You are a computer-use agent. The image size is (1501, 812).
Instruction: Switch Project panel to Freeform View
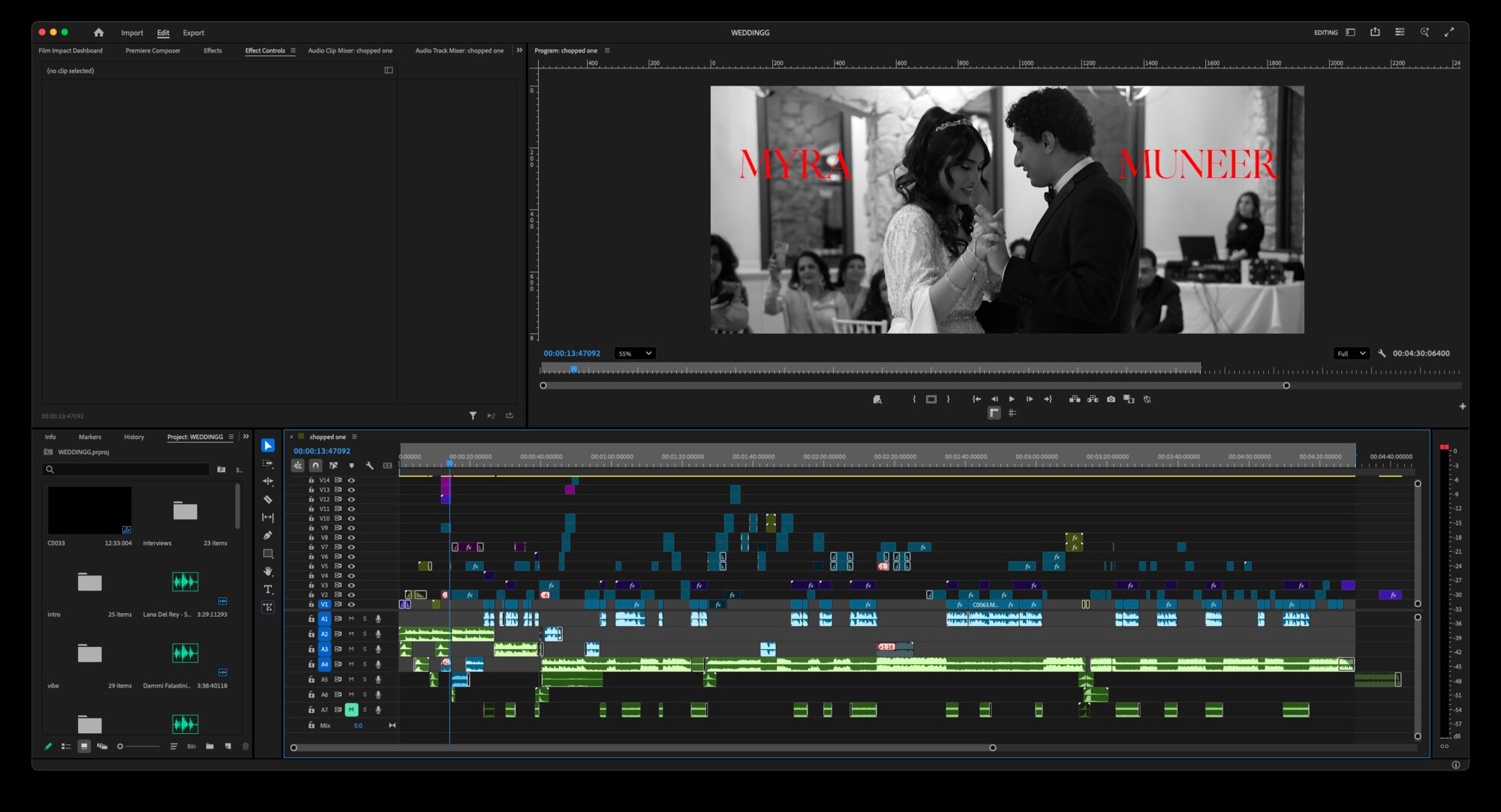[x=102, y=747]
